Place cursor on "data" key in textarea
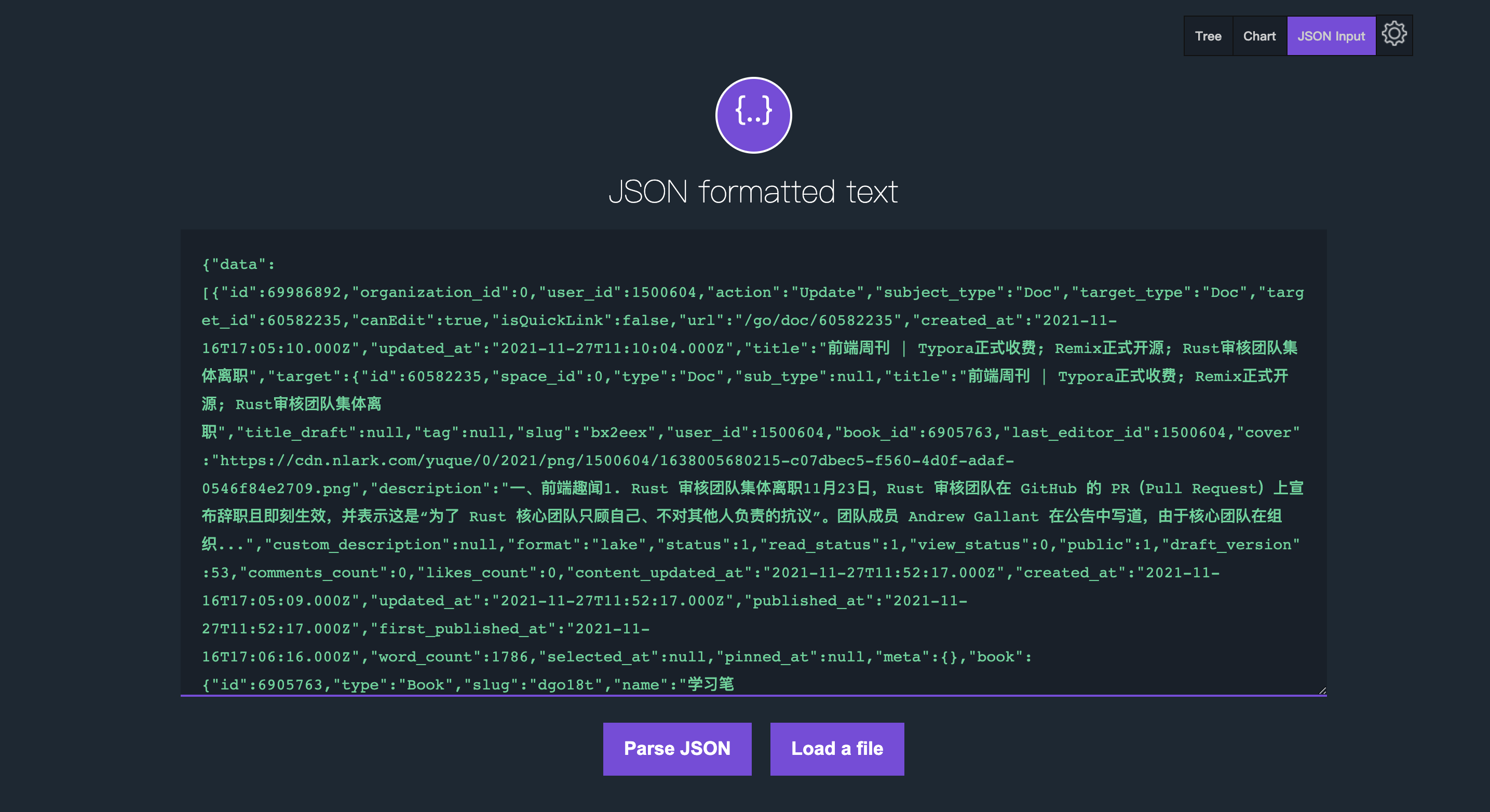This screenshot has height=812, width=1490. click(x=238, y=265)
